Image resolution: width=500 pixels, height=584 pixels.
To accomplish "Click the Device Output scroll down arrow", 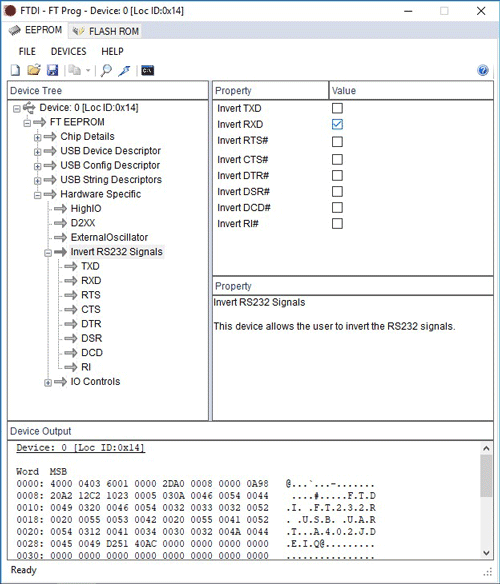I will 486,553.
